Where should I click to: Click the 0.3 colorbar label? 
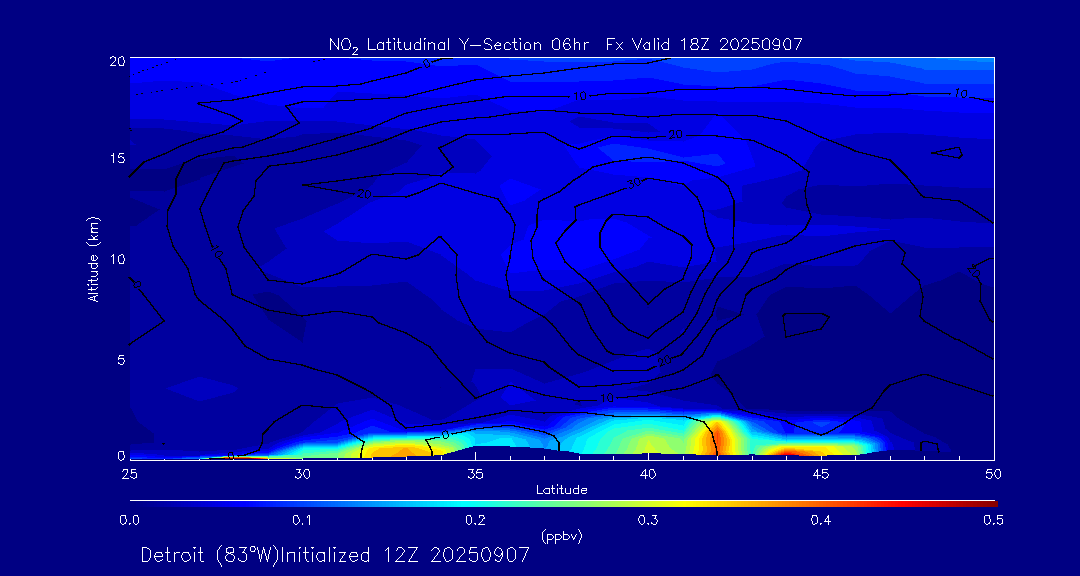[648, 520]
